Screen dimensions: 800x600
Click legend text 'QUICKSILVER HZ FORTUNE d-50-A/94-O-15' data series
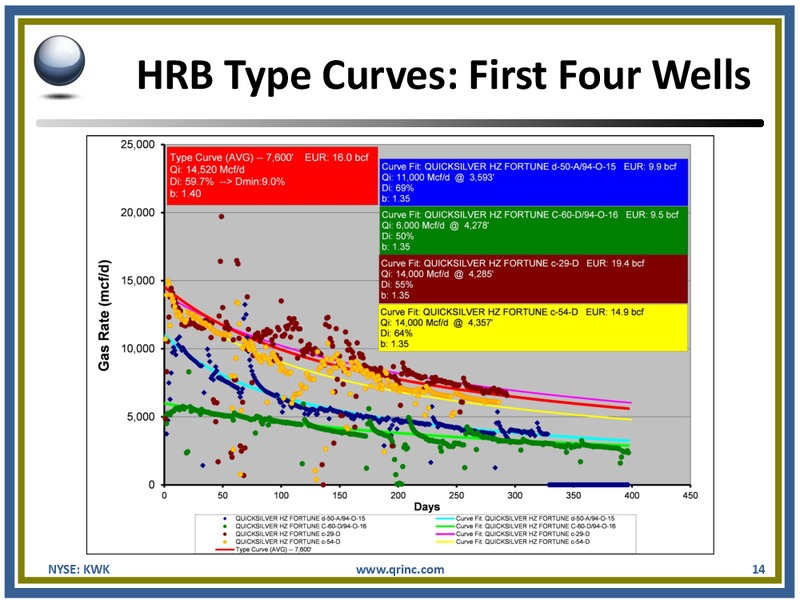(x=301, y=518)
